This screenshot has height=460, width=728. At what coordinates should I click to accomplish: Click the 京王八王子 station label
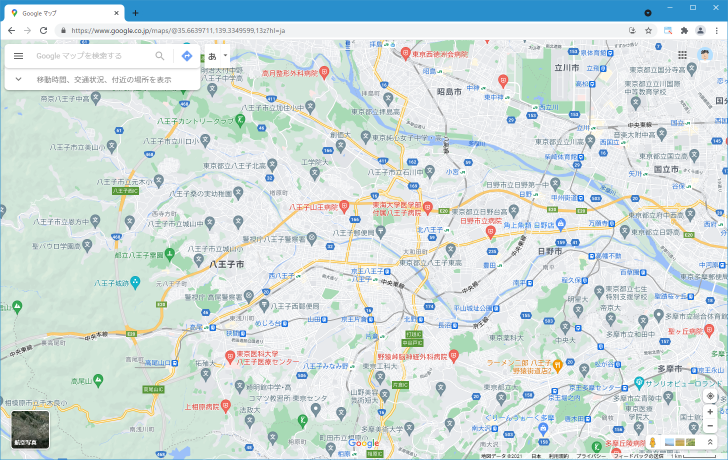pos(367,271)
